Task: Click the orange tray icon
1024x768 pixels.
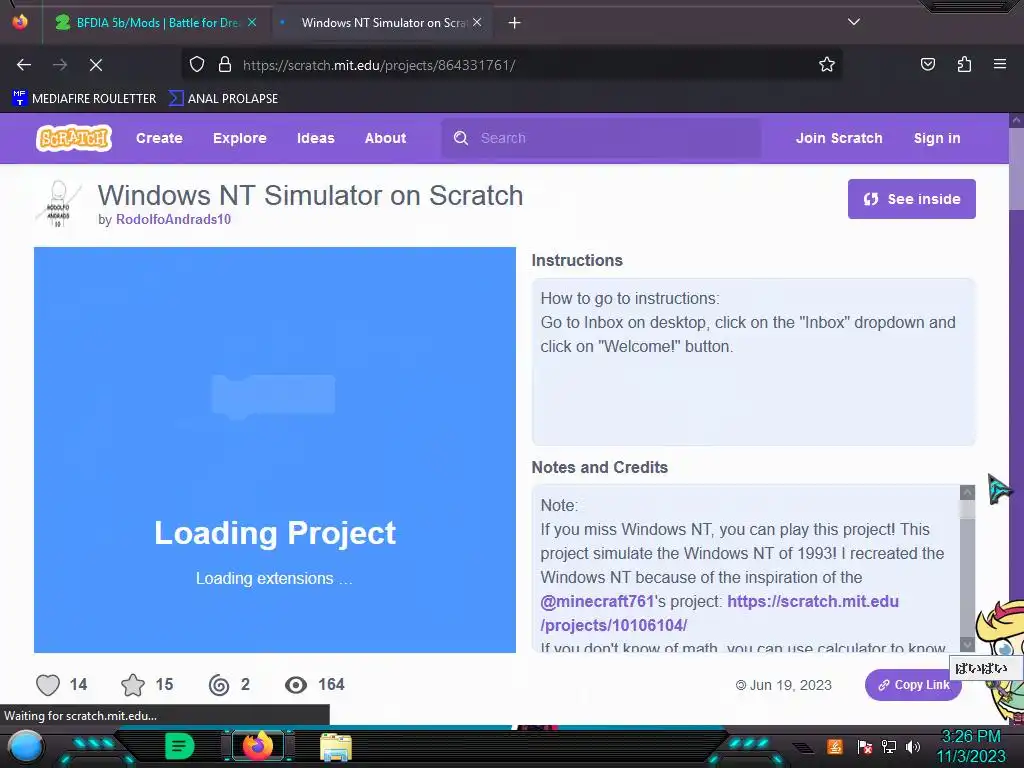Action: point(835,746)
